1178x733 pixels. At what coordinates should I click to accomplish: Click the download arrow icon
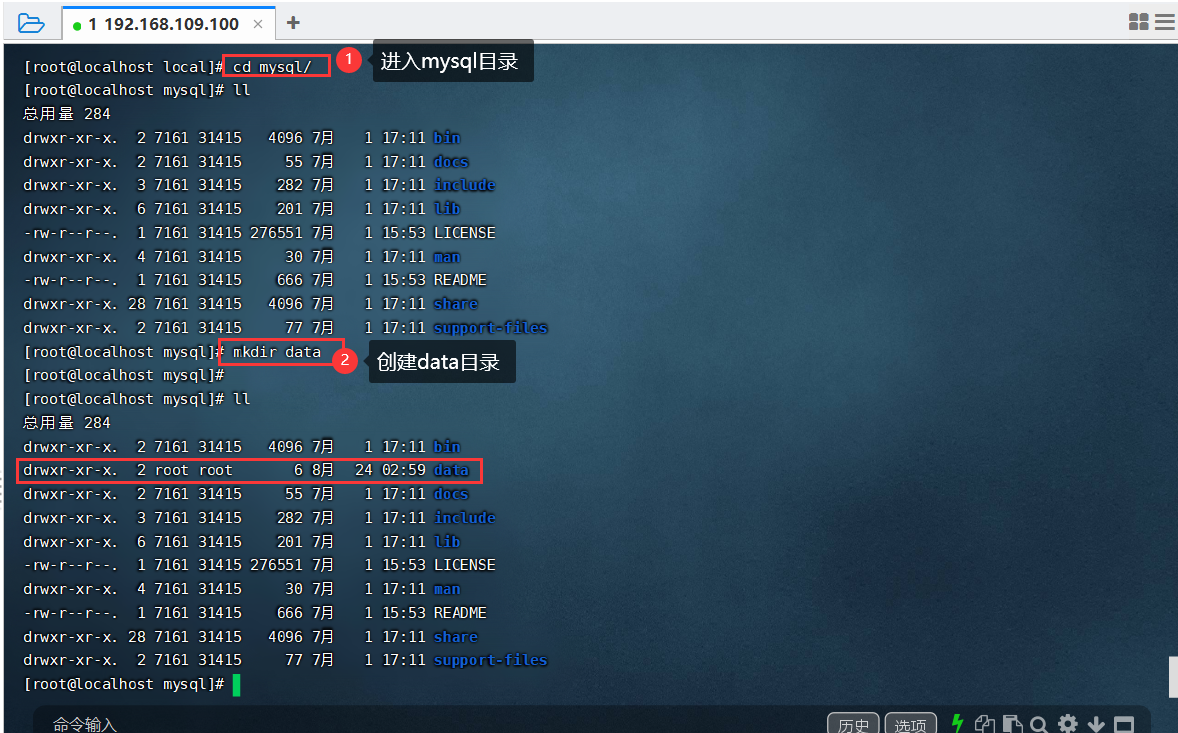pos(1095,722)
